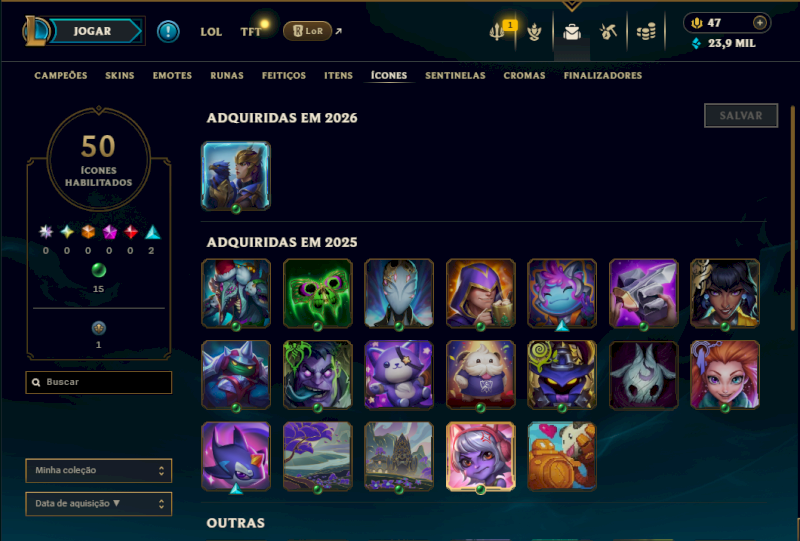This screenshot has width=800, height=541.
Task: Open the Data de aquisição sort dropdown
Action: coord(98,504)
